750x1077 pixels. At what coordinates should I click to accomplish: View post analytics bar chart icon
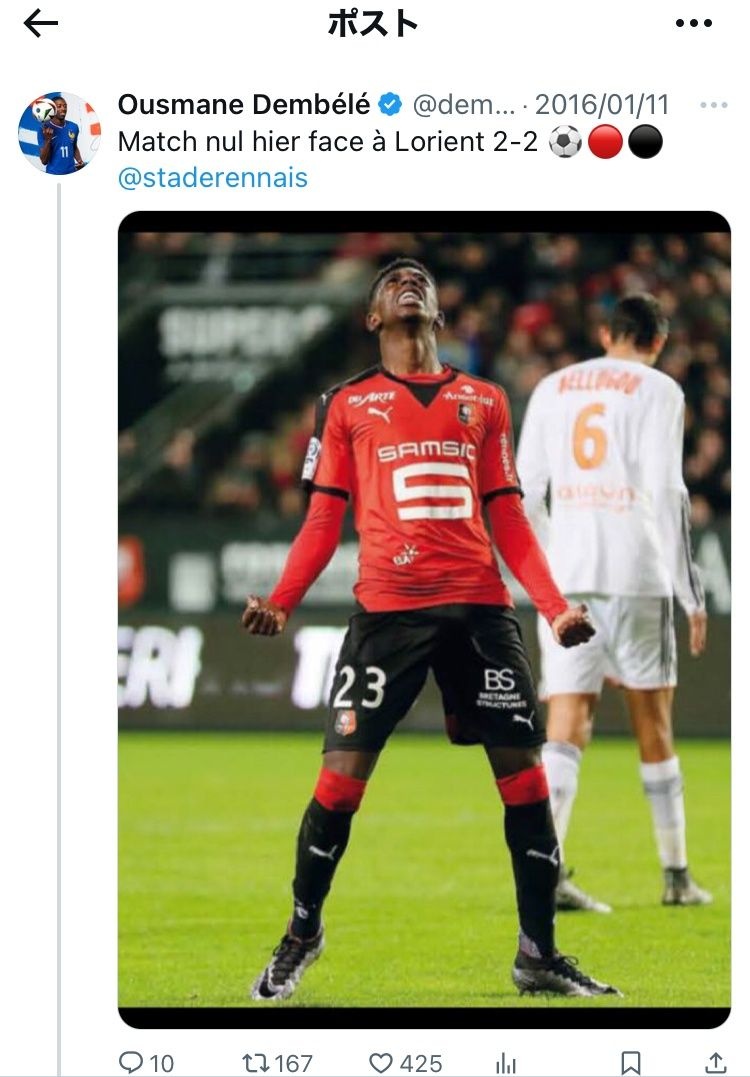click(x=506, y=1064)
